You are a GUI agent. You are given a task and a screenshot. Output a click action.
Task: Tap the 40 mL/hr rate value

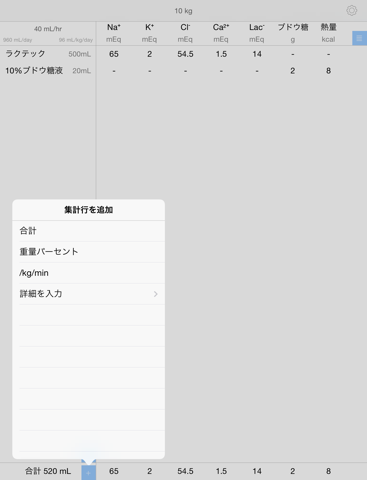coord(48,29)
